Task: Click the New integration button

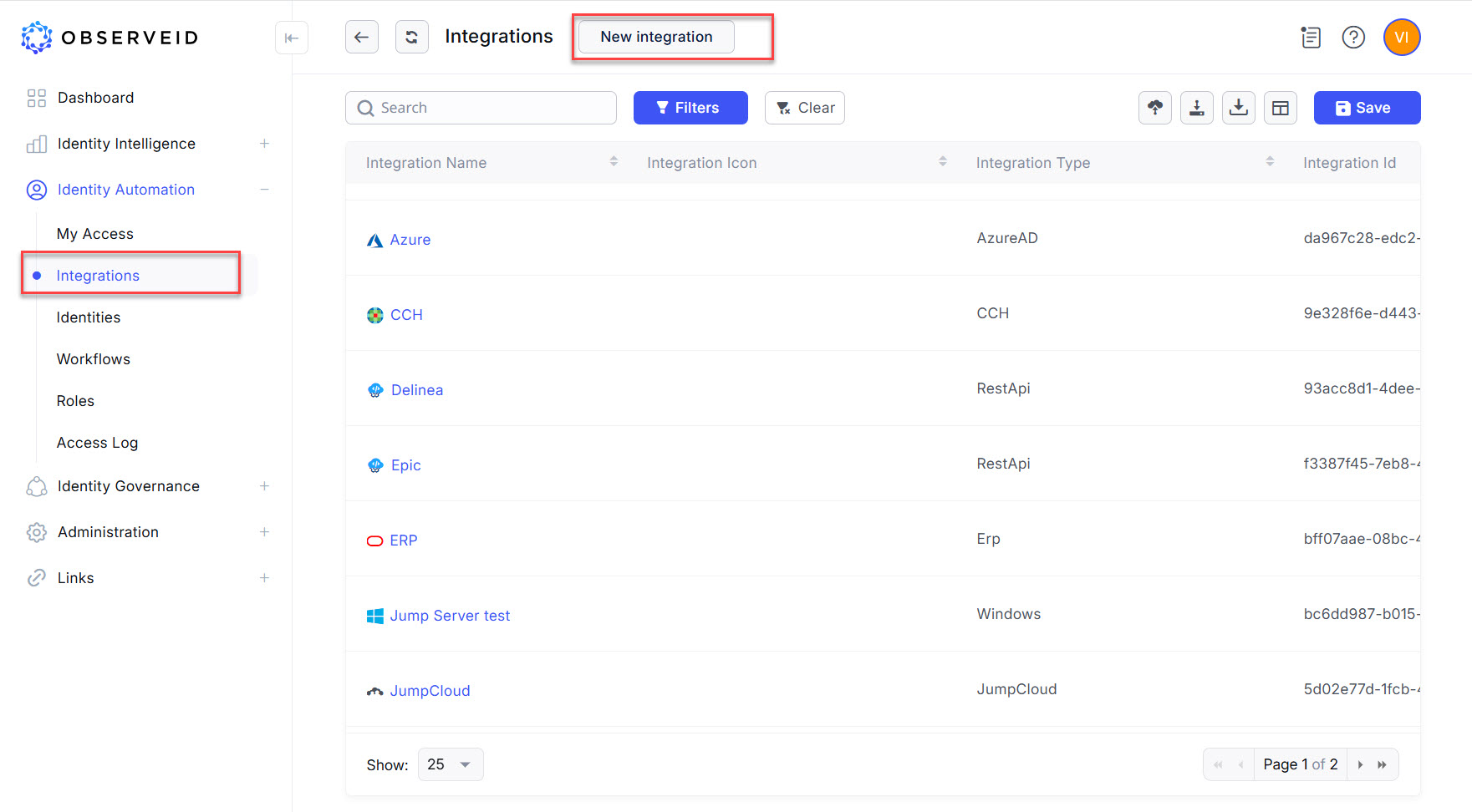Action: [655, 36]
